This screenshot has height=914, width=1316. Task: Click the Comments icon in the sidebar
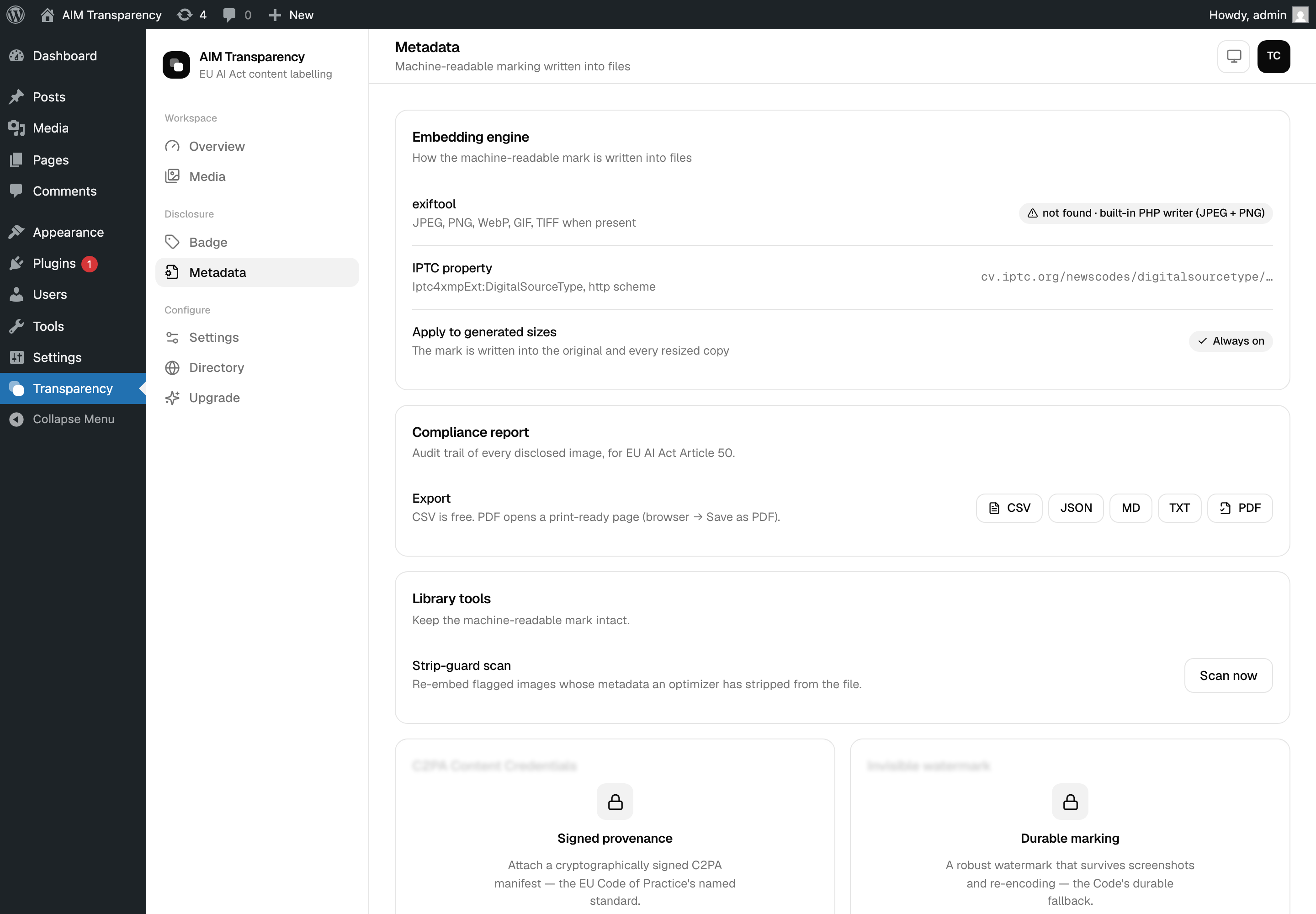[16, 191]
